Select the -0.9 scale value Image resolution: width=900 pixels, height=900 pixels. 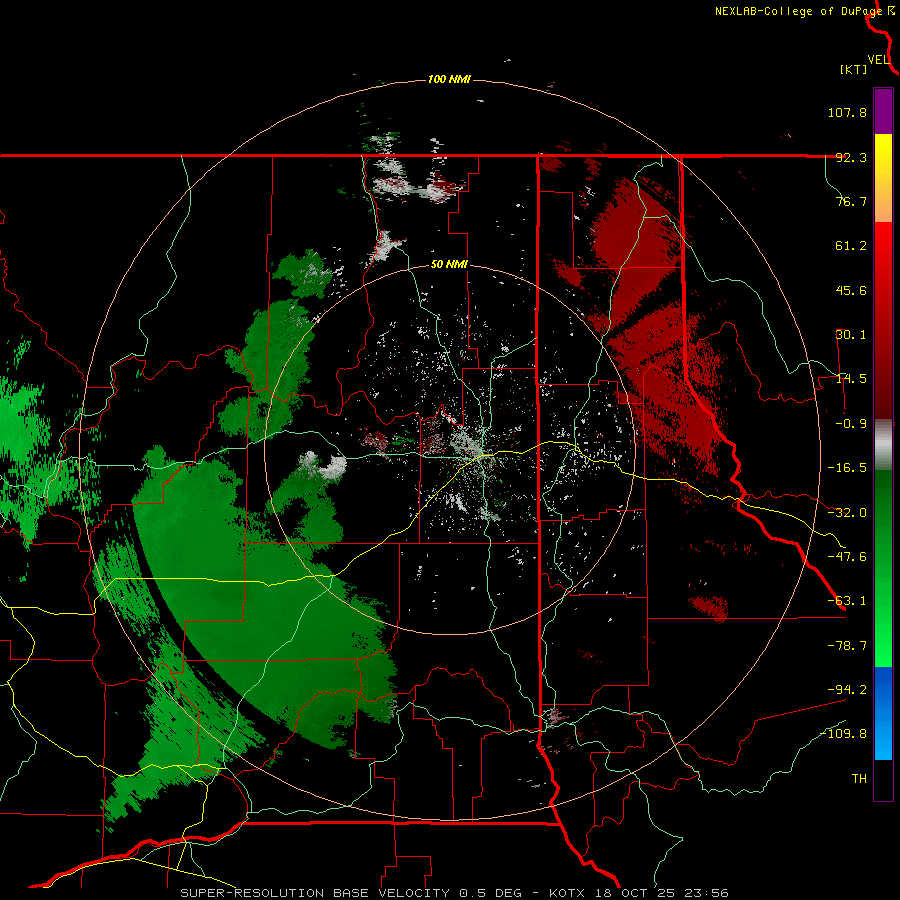(x=851, y=424)
